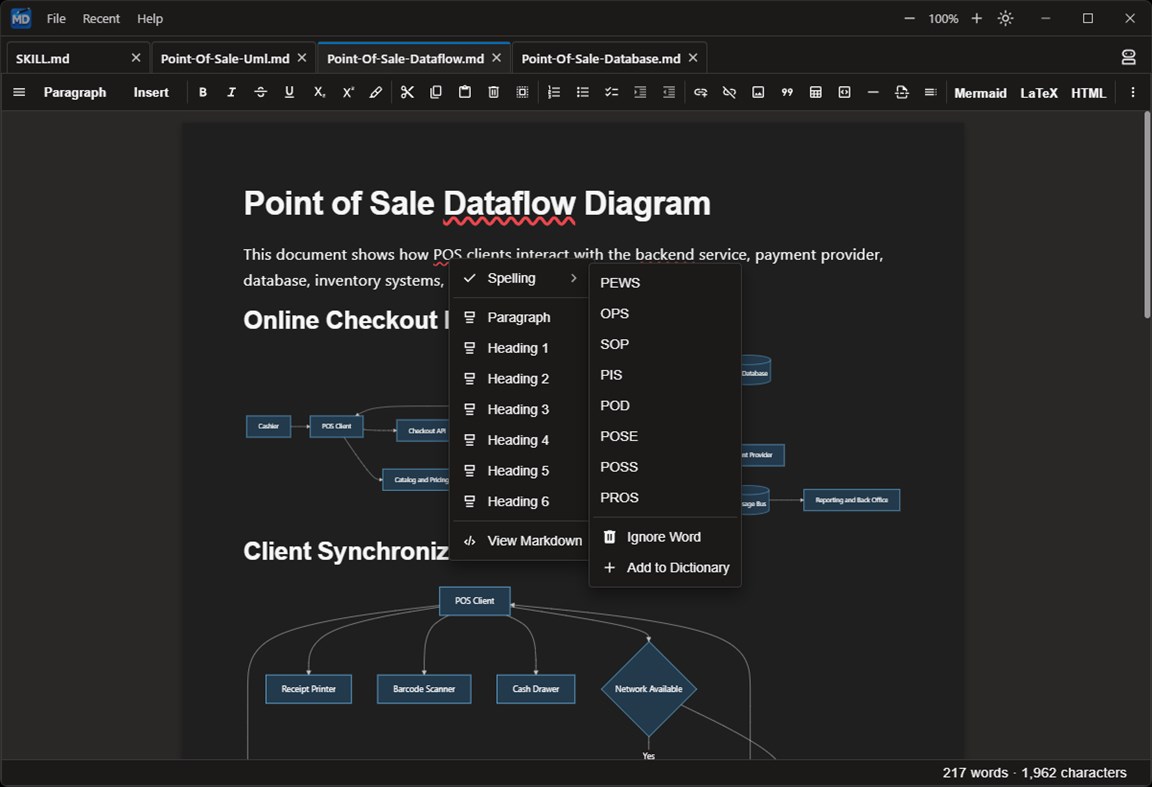Click the decrease indent icon

(669, 92)
